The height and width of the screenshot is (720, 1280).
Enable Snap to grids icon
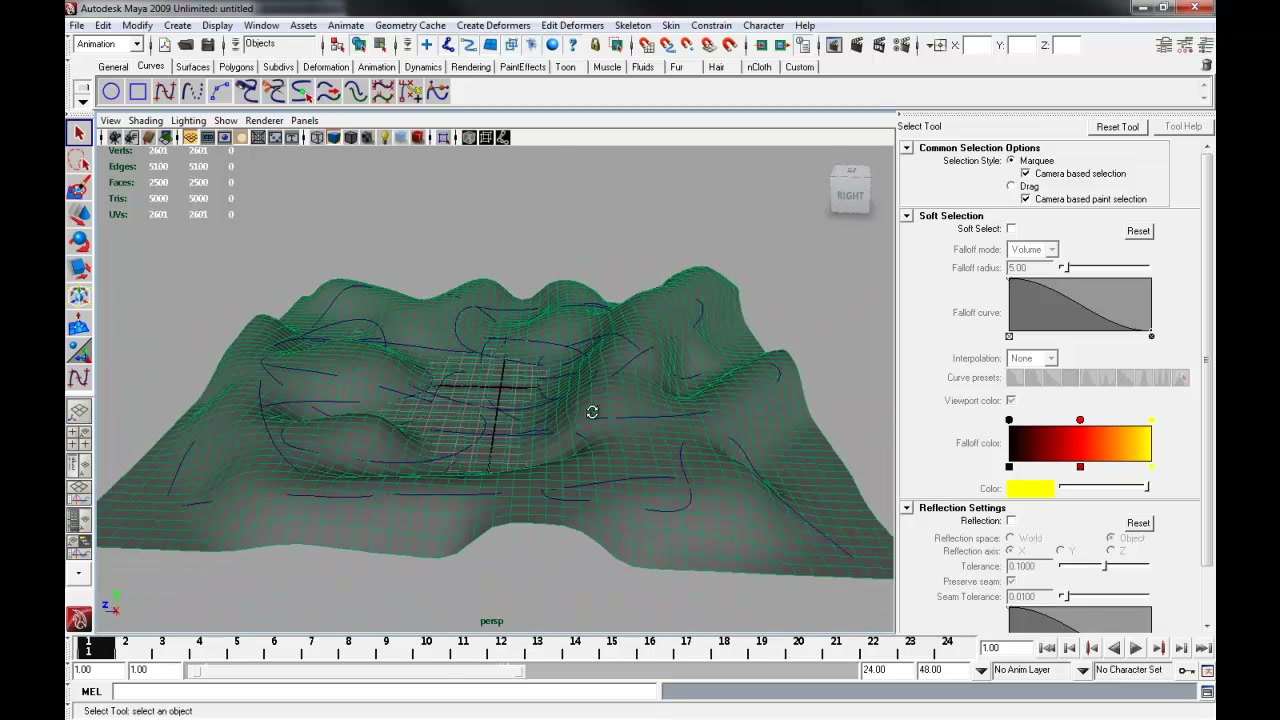(x=646, y=45)
